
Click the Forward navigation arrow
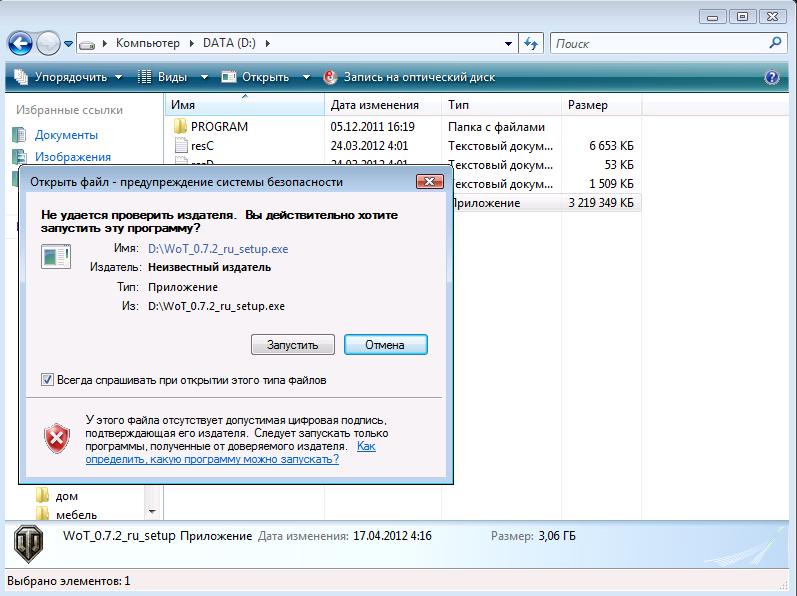click(x=48, y=44)
